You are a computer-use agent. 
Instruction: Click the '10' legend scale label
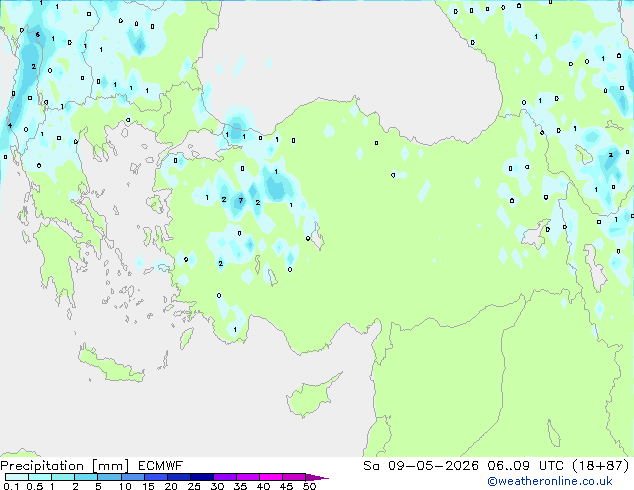pos(125,486)
